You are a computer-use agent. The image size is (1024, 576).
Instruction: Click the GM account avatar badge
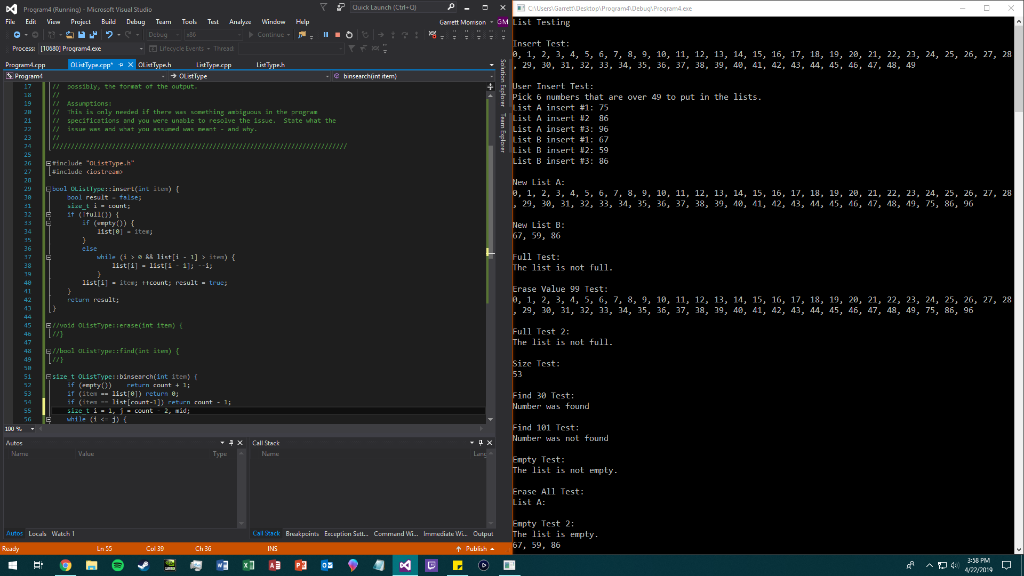click(x=502, y=22)
